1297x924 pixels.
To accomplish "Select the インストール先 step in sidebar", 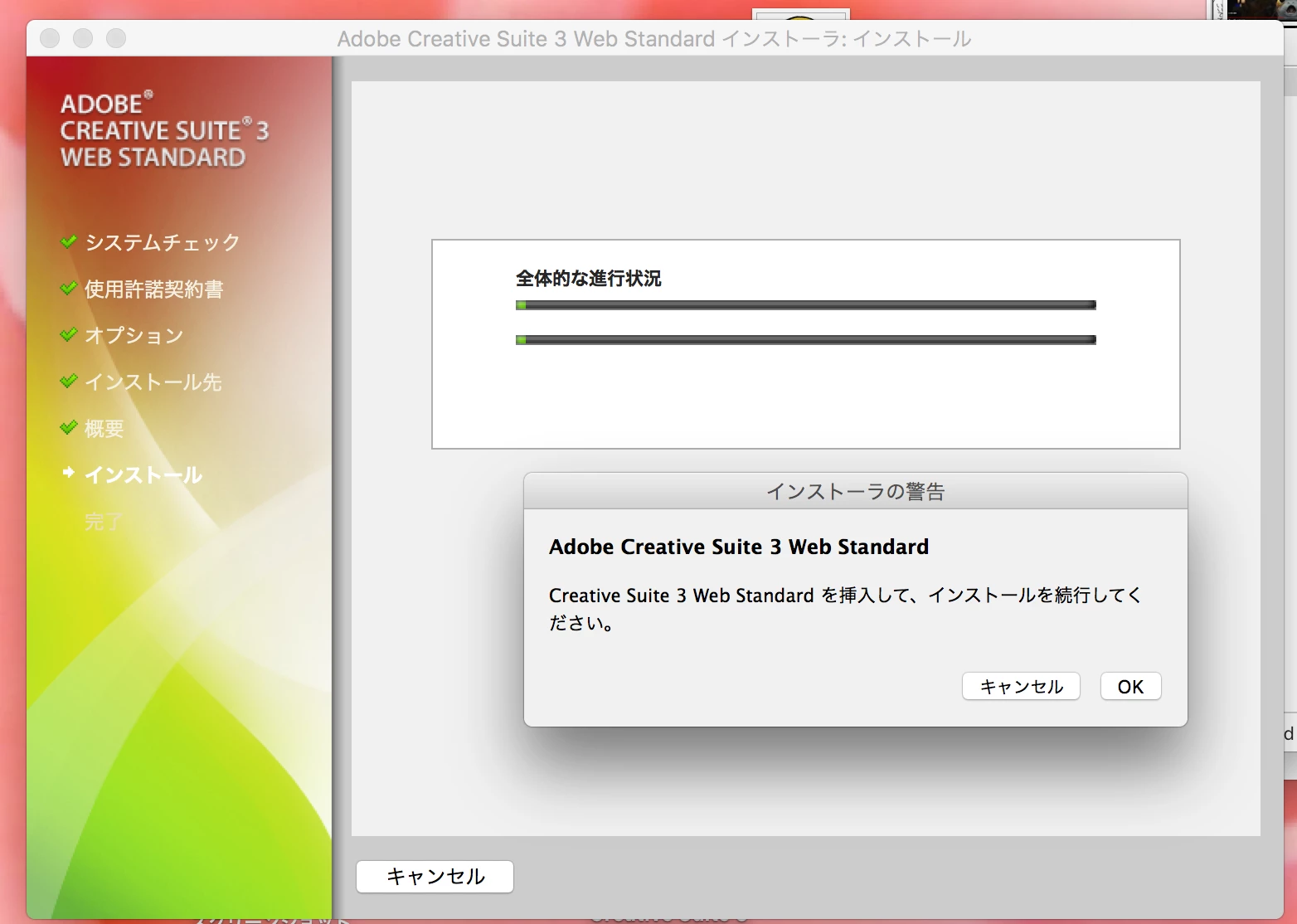I will pyautogui.click(x=153, y=382).
